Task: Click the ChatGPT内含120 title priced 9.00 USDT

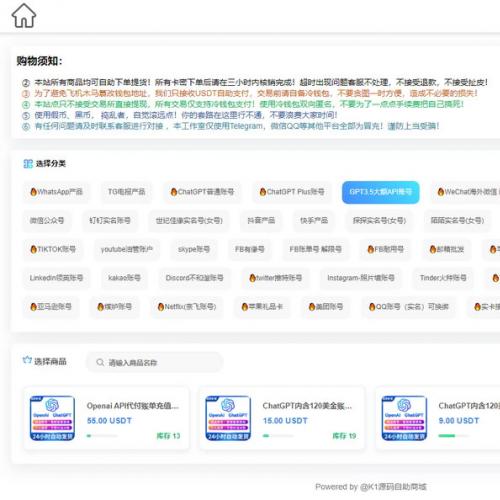Action: point(469,406)
